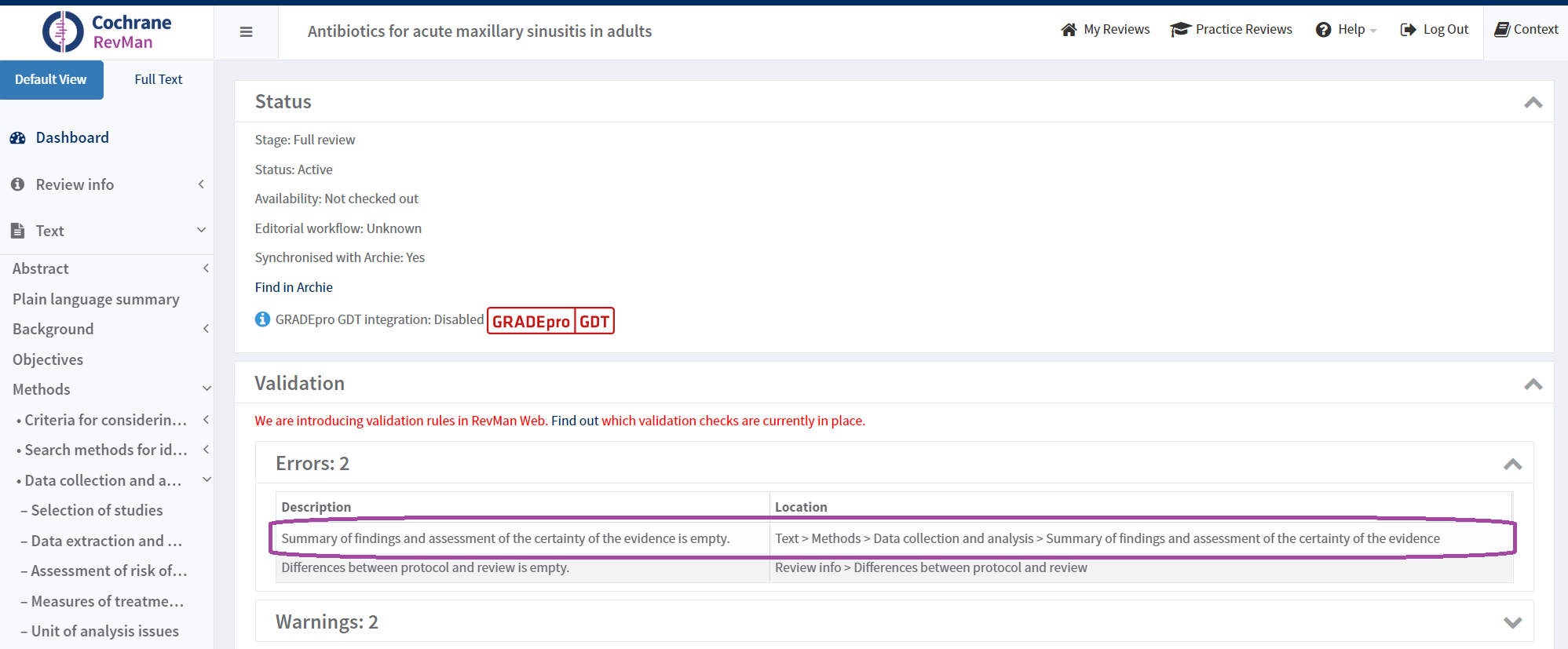Open Objectives in the sidebar
This screenshot has width=1568, height=649.
click(48, 359)
